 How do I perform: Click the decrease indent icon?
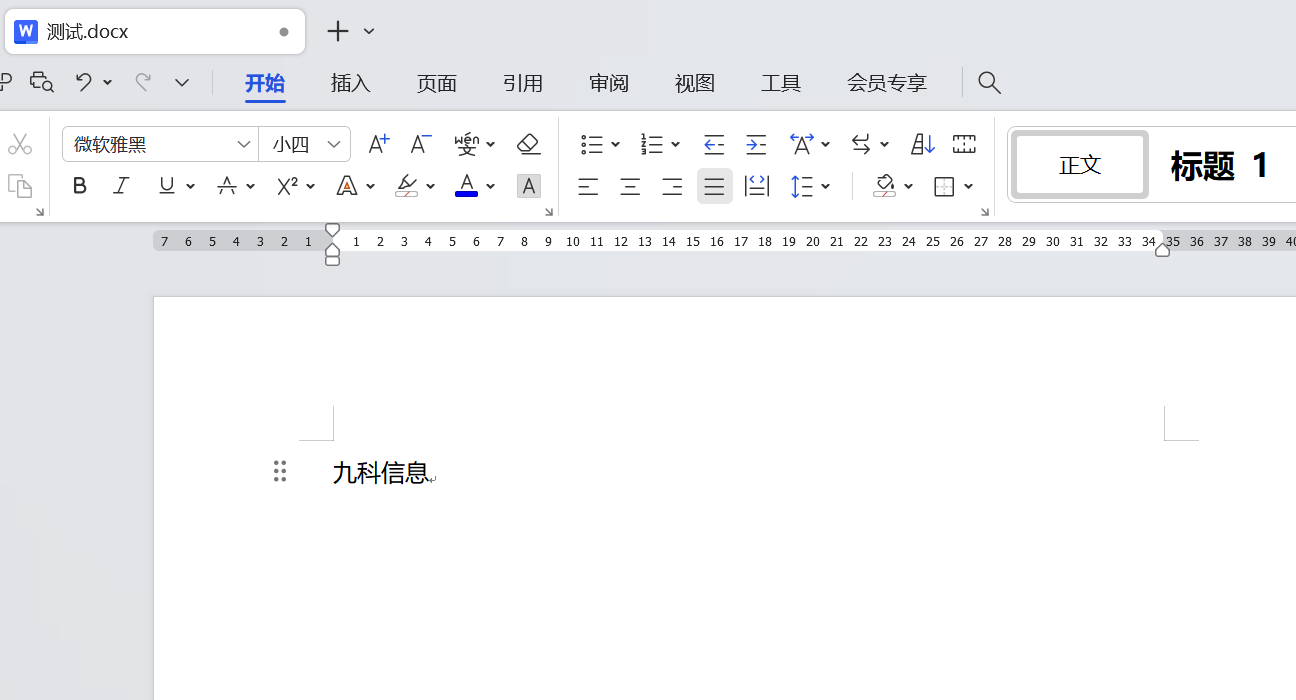[x=713, y=144]
